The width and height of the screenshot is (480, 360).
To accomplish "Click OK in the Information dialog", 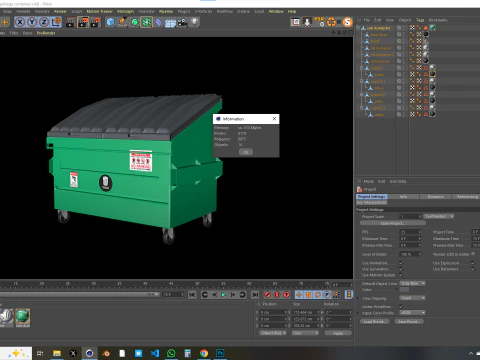I will [x=246, y=152].
